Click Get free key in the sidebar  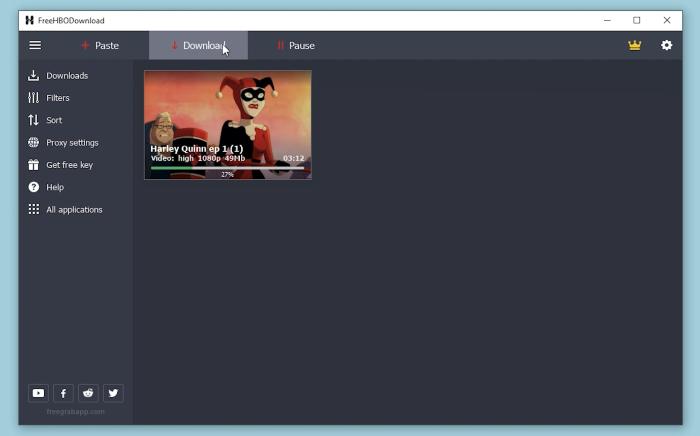pyautogui.click(x=60, y=165)
